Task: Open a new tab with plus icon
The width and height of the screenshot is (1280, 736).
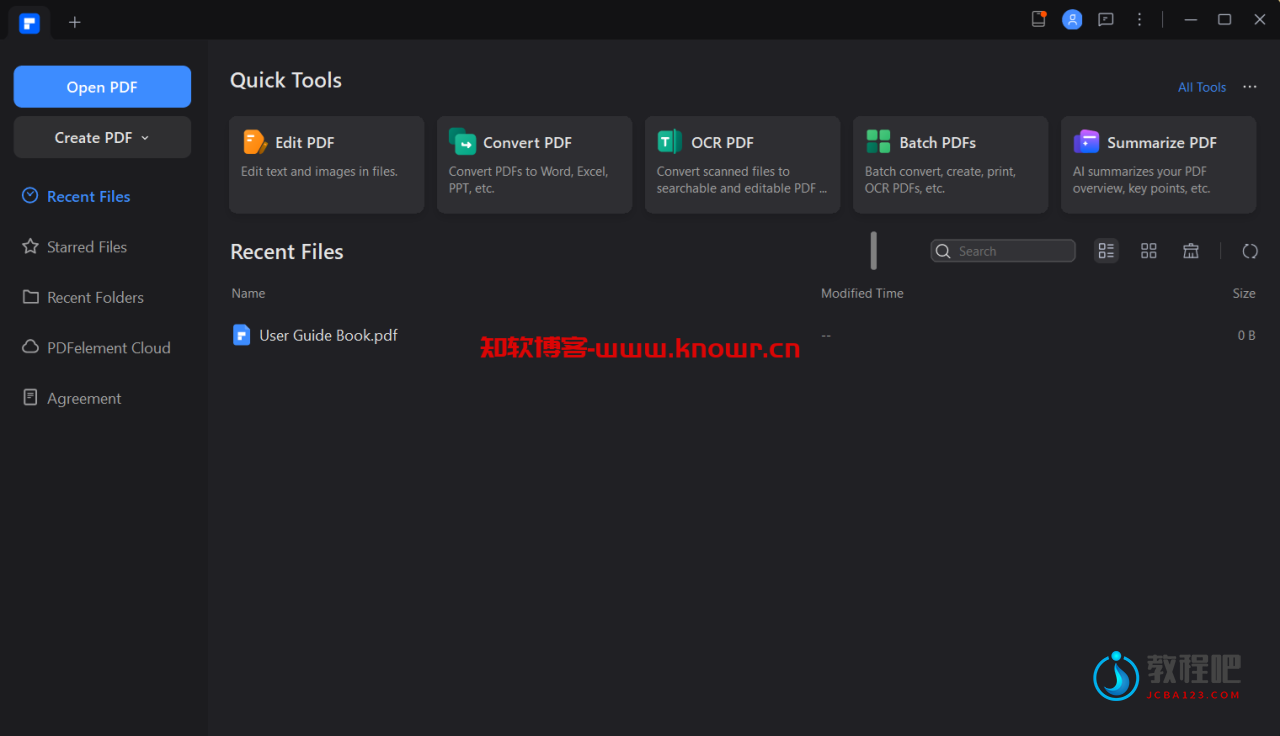Action: click(x=75, y=22)
